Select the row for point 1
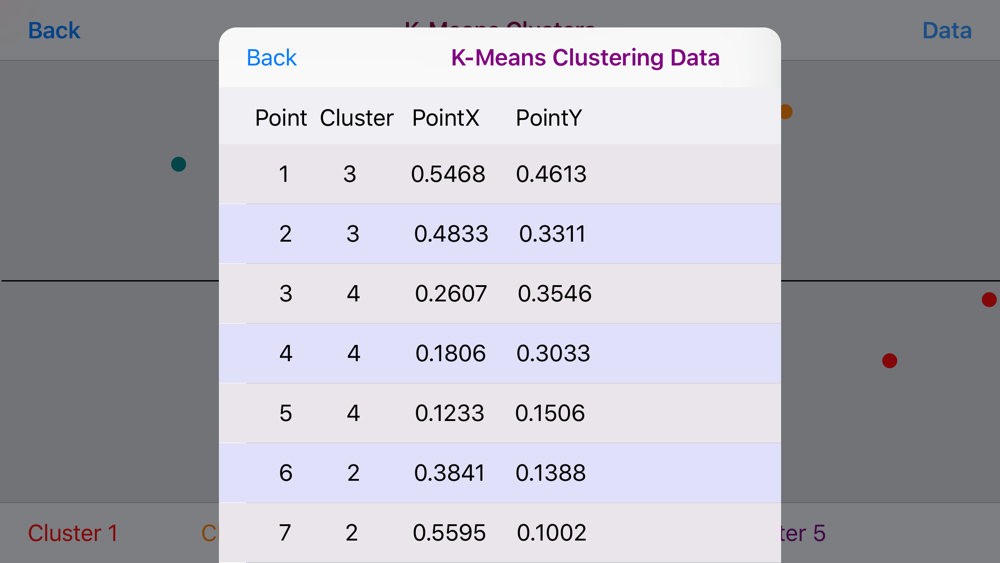Viewport: 1000px width, 563px height. click(x=500, y=174)
